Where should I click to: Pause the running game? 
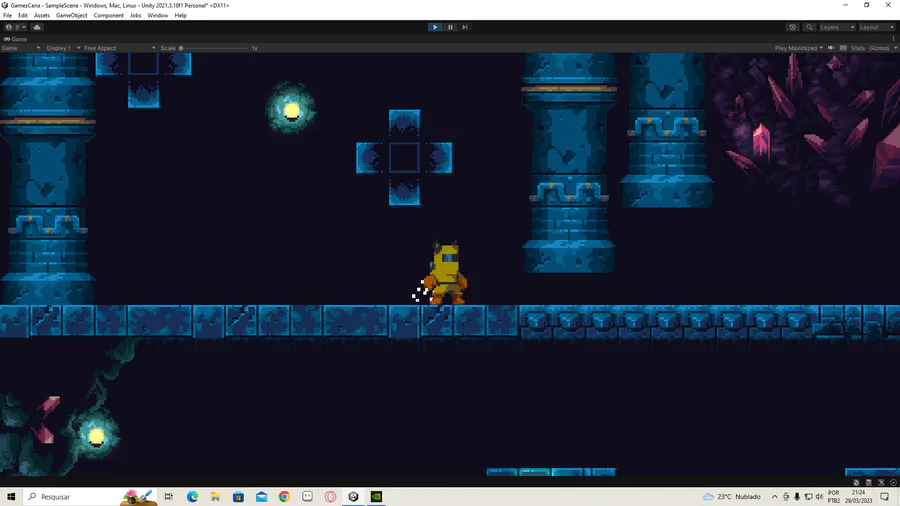450,27
